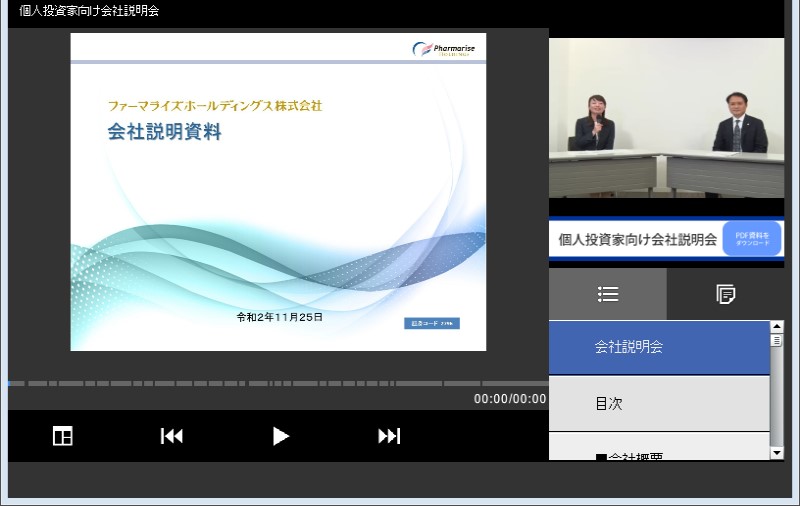Seek on the segmented playback timeline

[278, 383]
